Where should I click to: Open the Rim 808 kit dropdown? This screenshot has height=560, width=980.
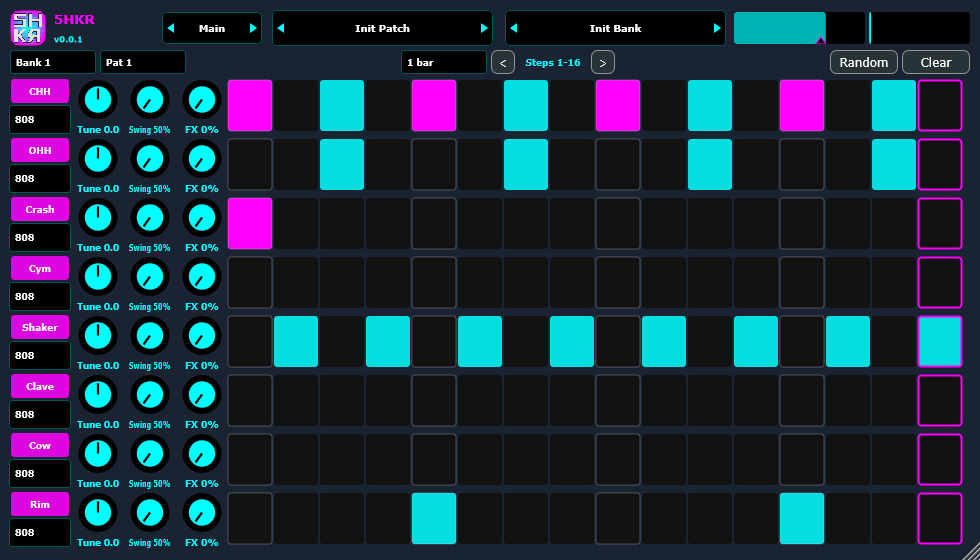click(x=40, y=532)
